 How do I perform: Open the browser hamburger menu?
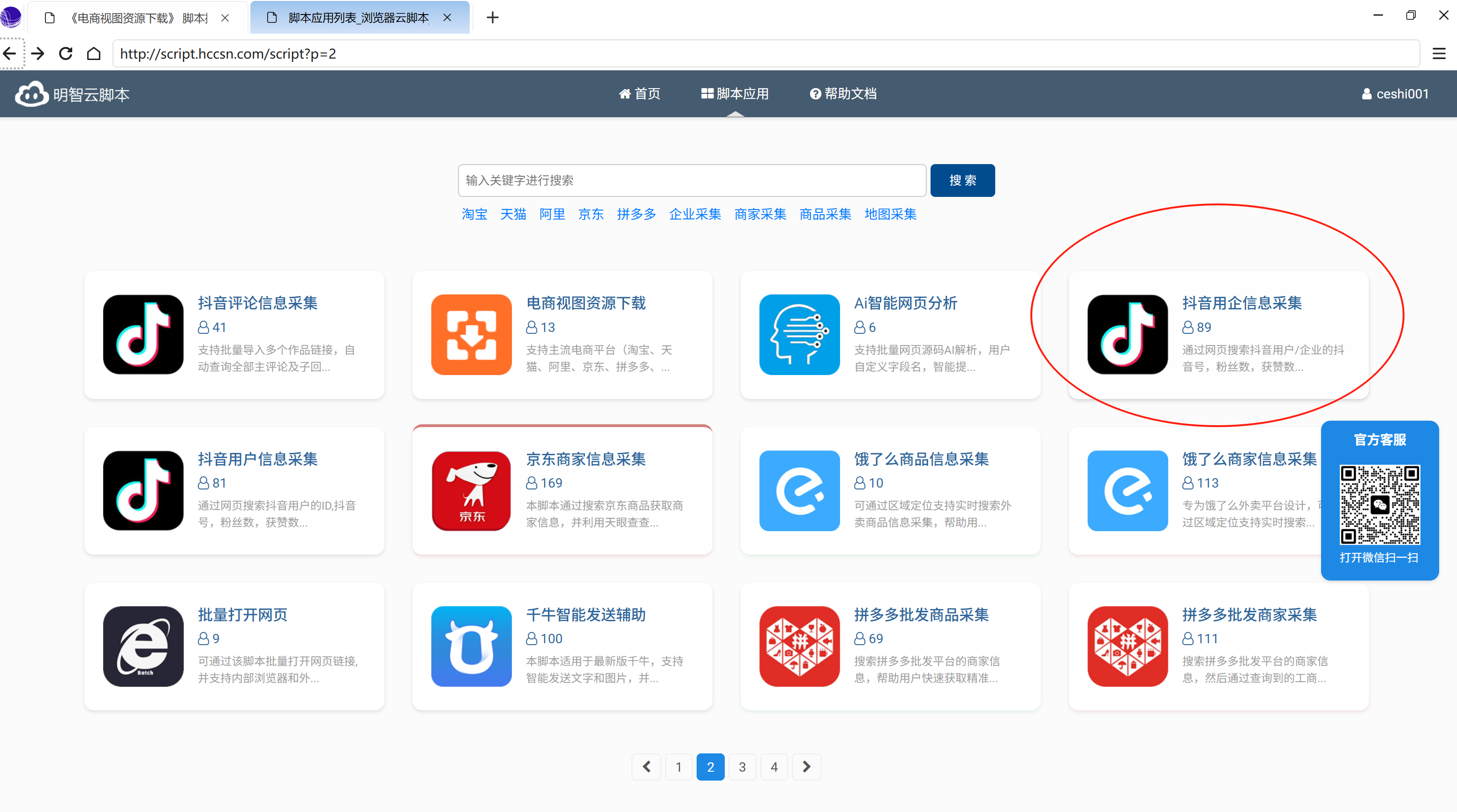click(x=1439, y=54)
